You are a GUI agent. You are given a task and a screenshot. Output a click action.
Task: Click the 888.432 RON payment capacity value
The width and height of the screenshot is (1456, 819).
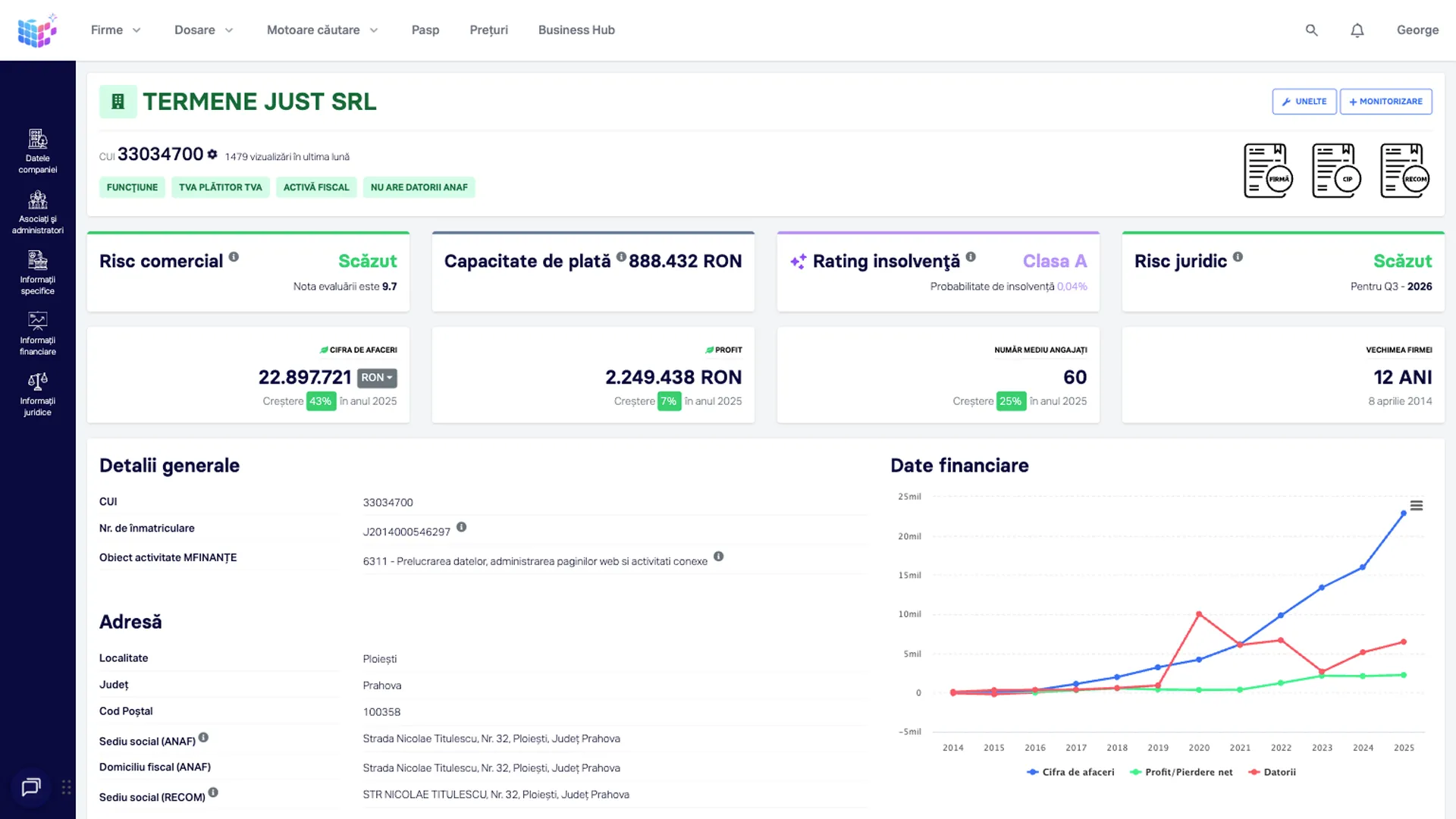click(686, 262)
